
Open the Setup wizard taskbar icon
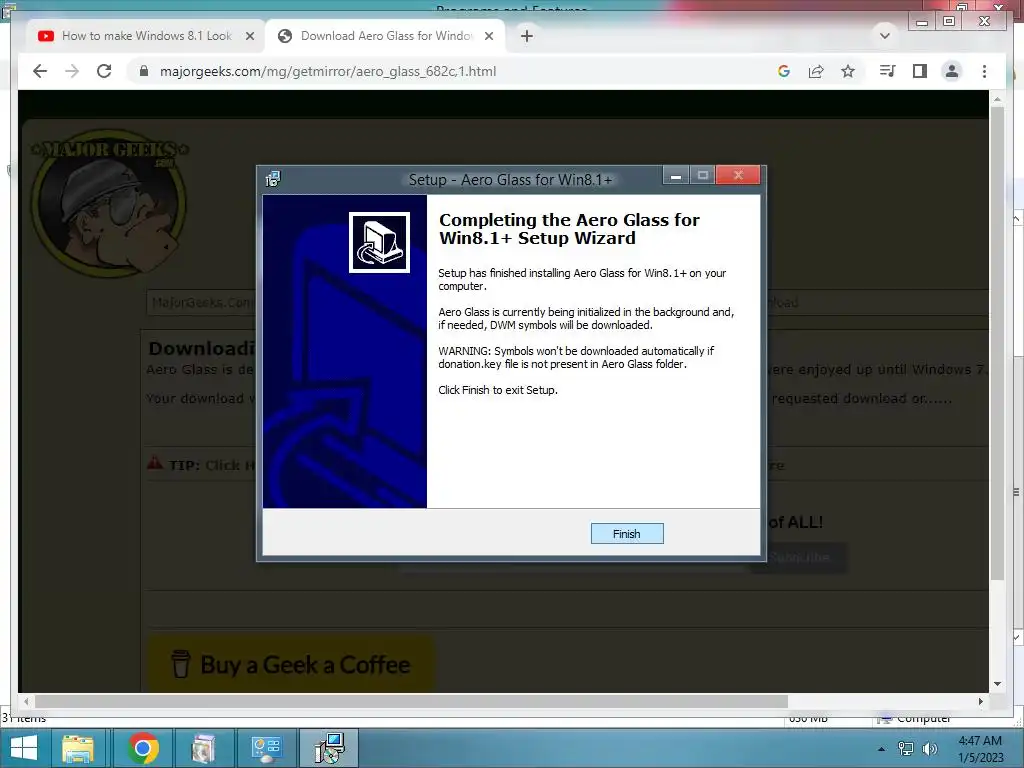pos(328,748)
